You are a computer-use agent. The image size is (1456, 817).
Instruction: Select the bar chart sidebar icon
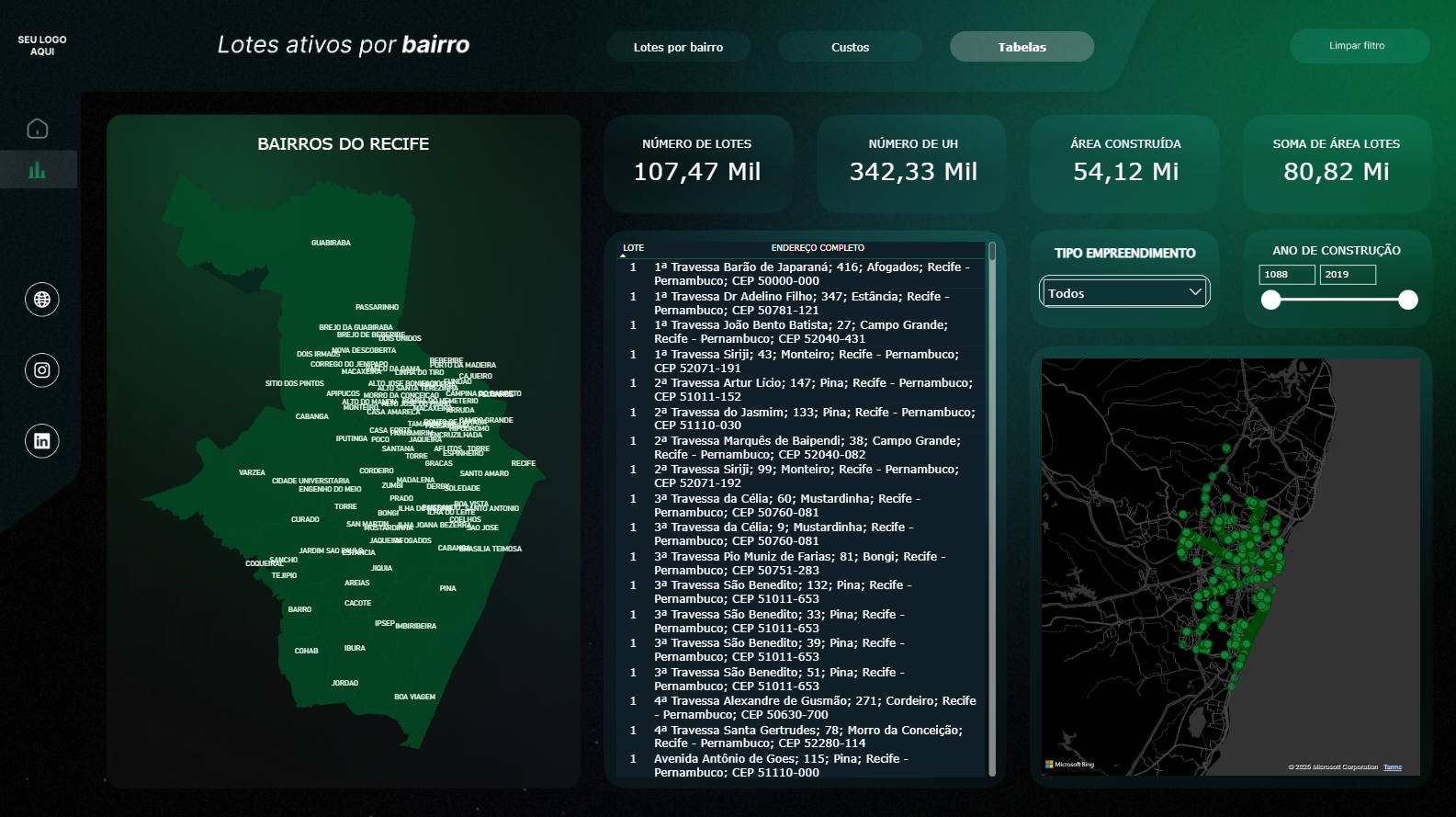point(38,170)
